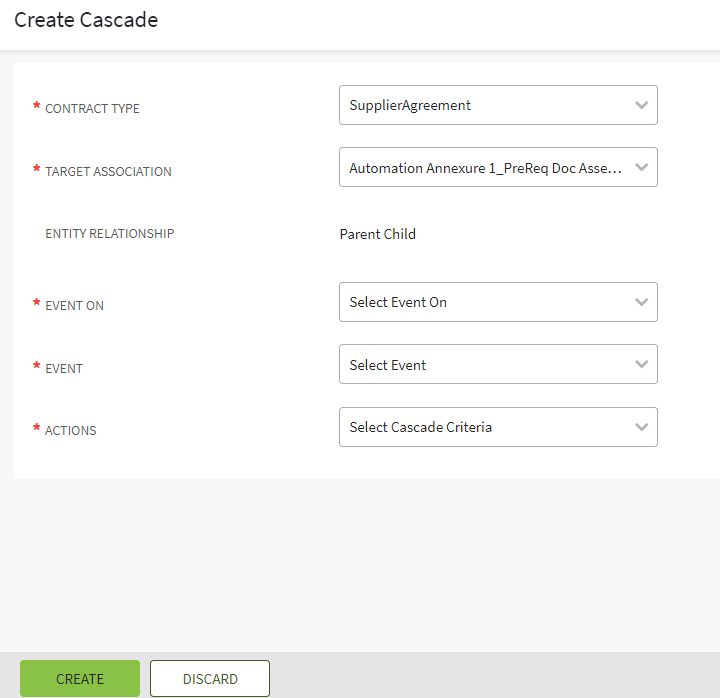Open the Contract Type dropdown arrow
Screen dimensions: 720x698
point(641,105)
